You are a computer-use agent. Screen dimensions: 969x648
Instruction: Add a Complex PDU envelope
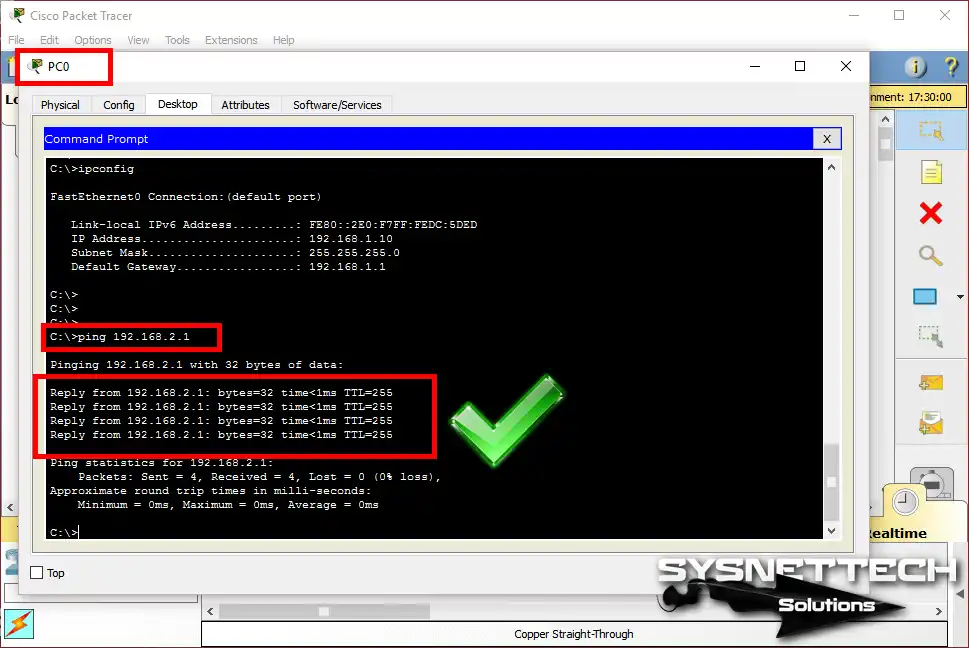point(931,423)
